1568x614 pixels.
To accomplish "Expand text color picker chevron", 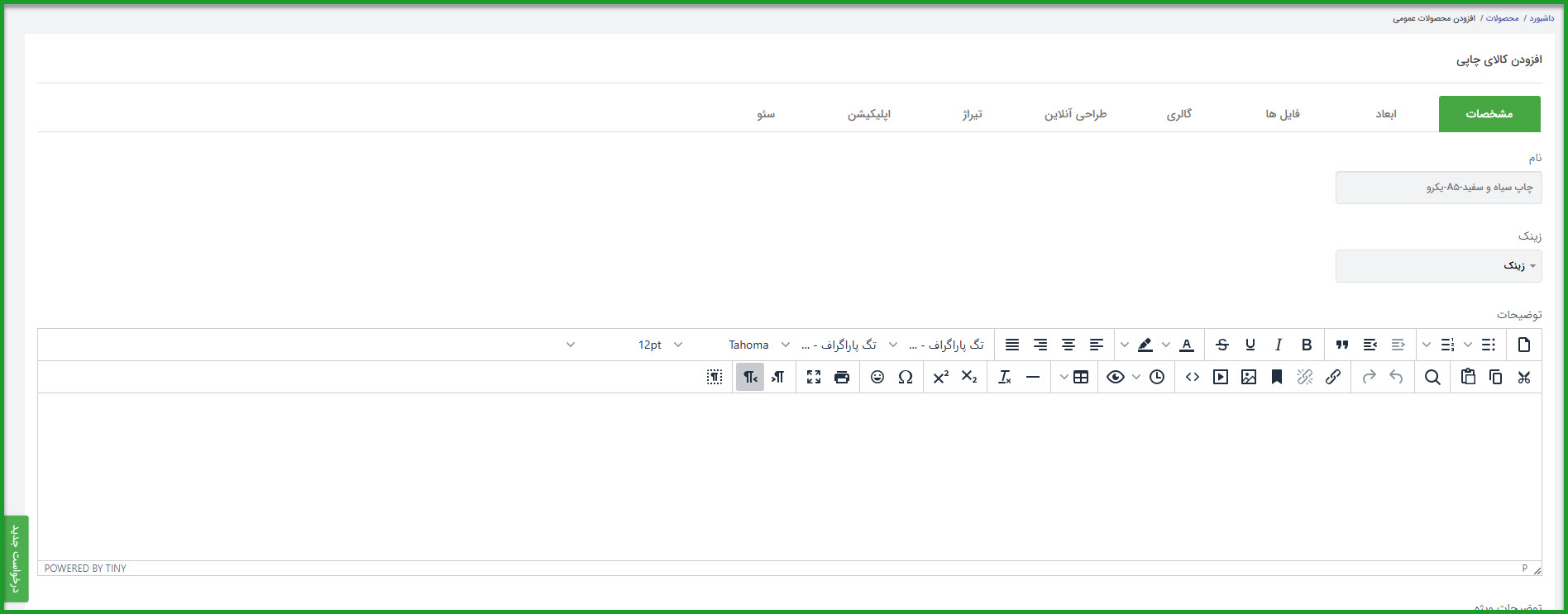I will pyautogui.click(x=1166, y=345).
